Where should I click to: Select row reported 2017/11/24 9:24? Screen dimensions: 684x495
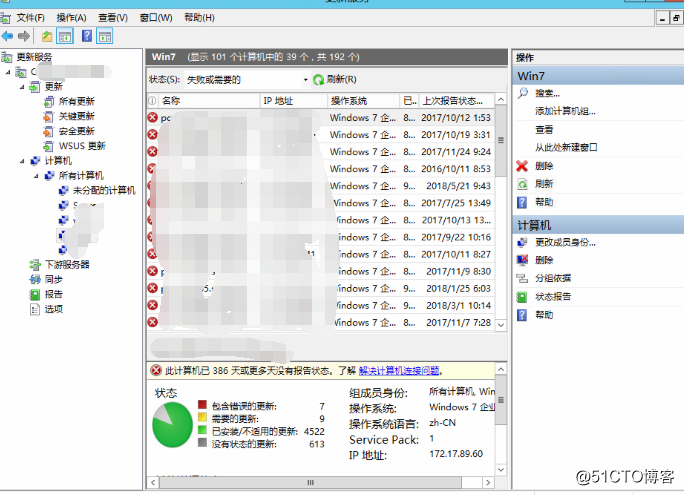tap(321, 152)
